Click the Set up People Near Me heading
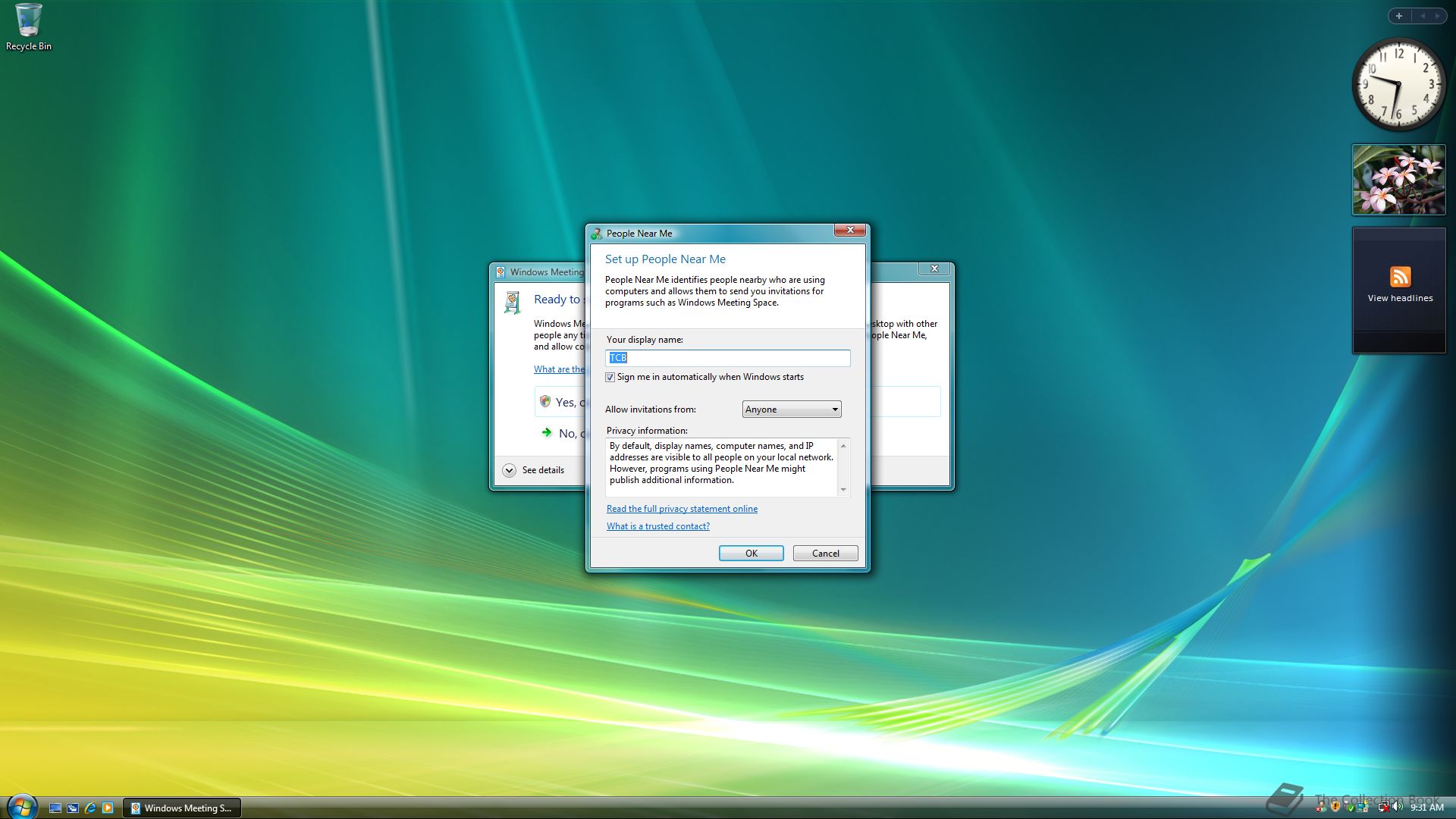Viewport: 1456px width, 819px height. [x=665, y=259]
